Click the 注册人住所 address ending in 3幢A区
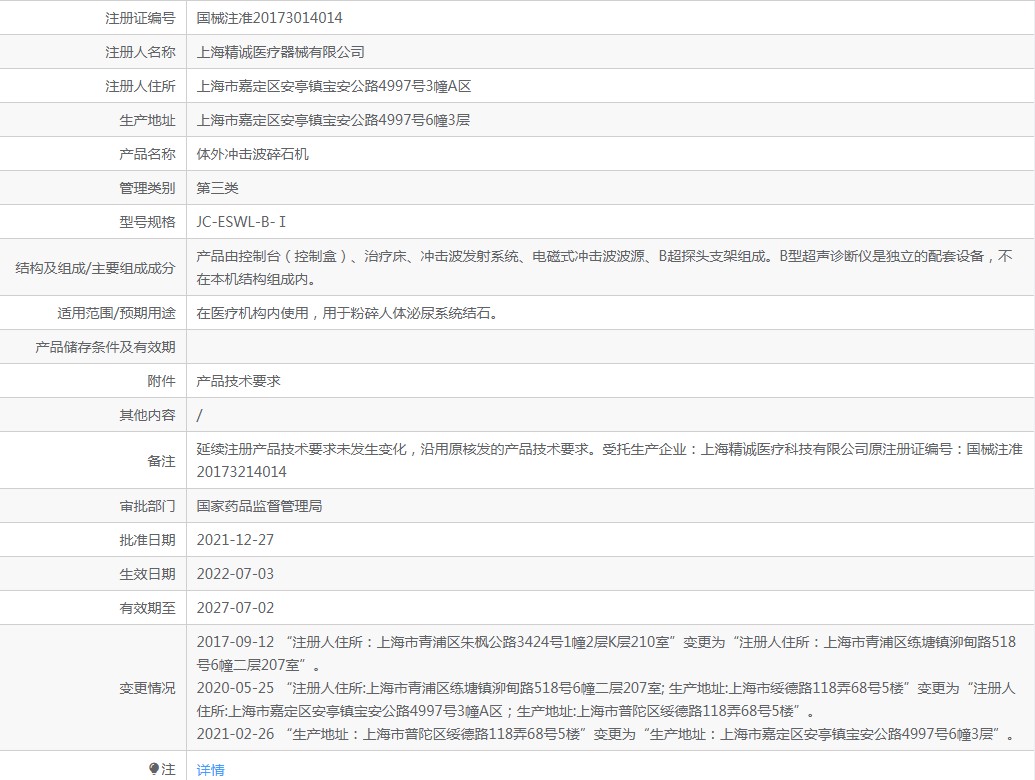1035x780 pixels. (x=334, y=86)
